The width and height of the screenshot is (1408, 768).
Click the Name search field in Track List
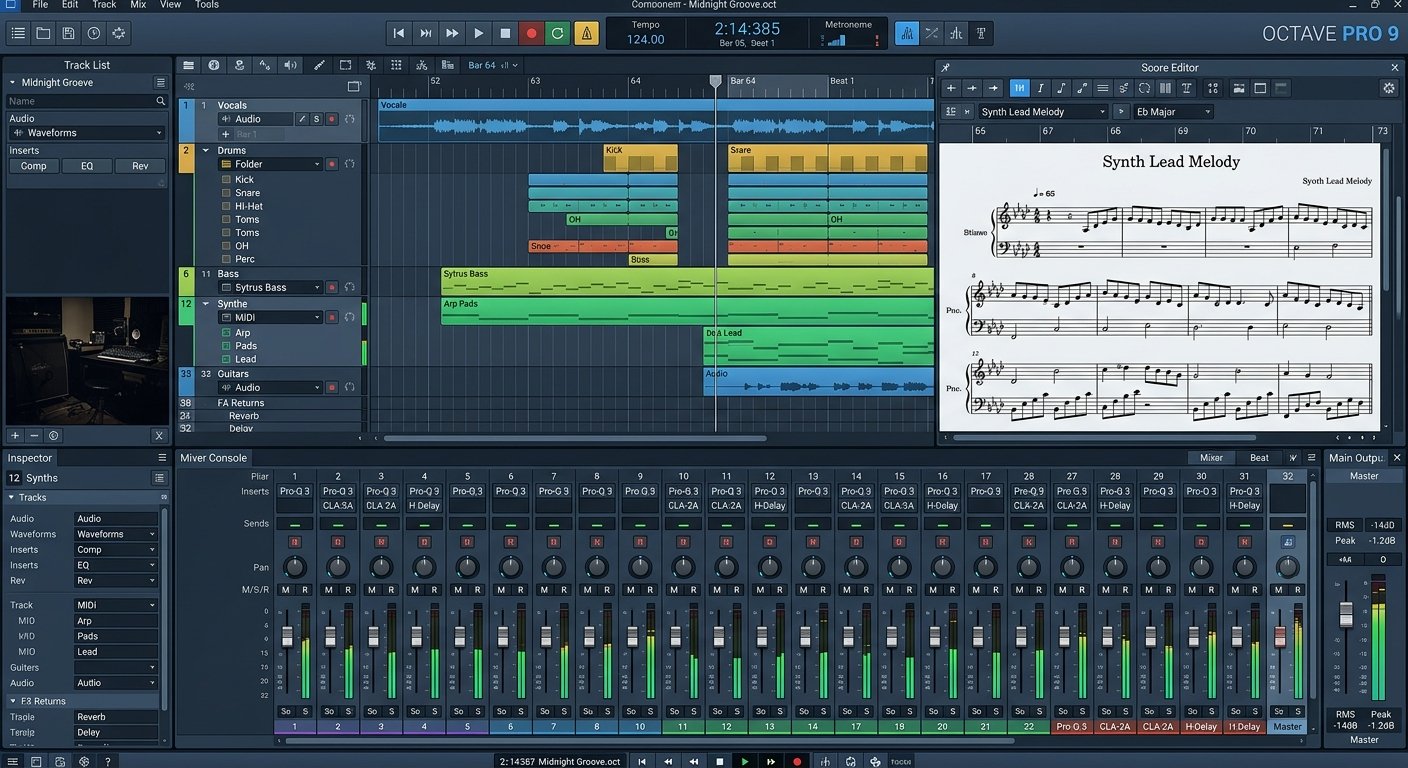coord(87,101)
